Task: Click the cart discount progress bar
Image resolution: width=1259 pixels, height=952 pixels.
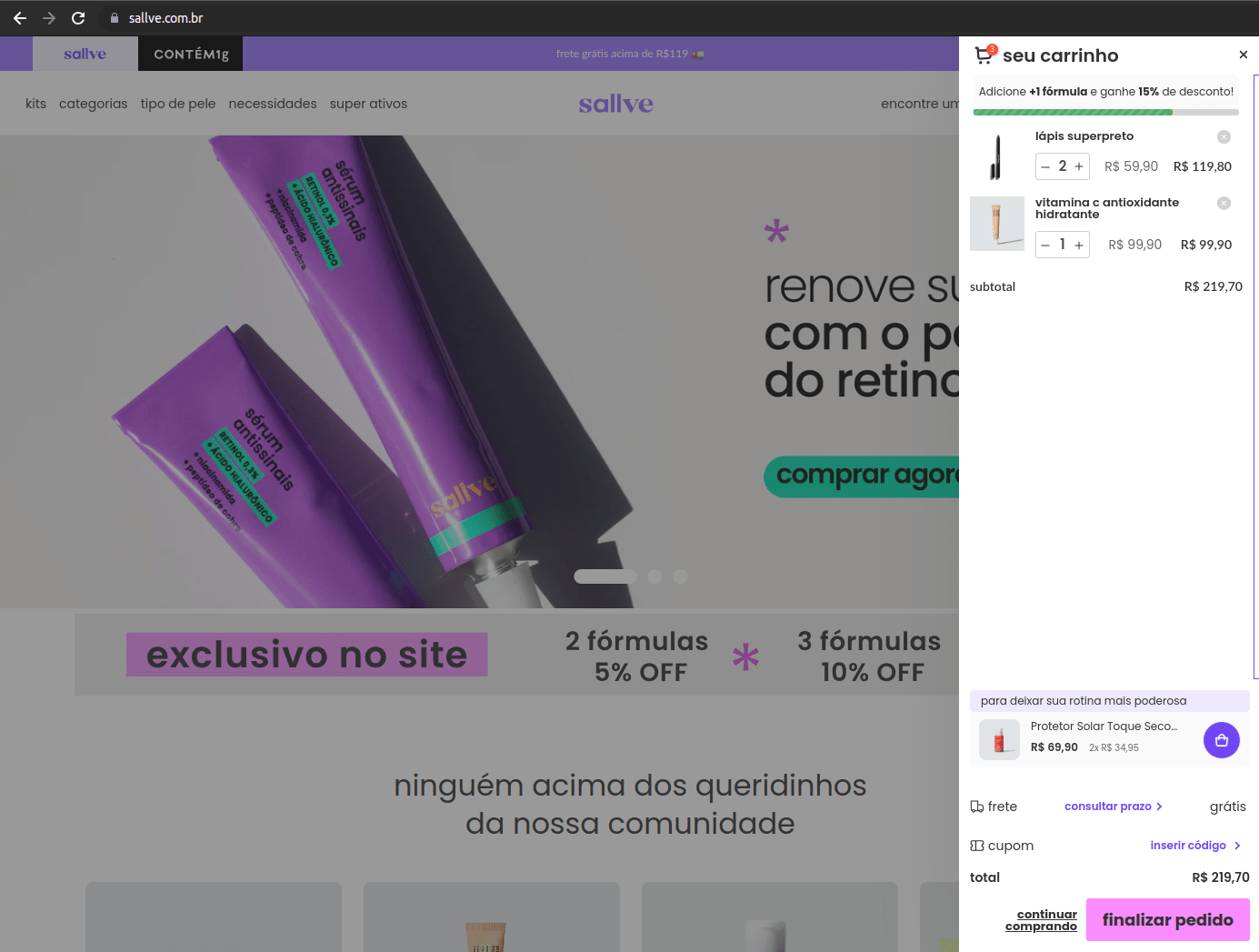Action: click(x=1106, y=113)
